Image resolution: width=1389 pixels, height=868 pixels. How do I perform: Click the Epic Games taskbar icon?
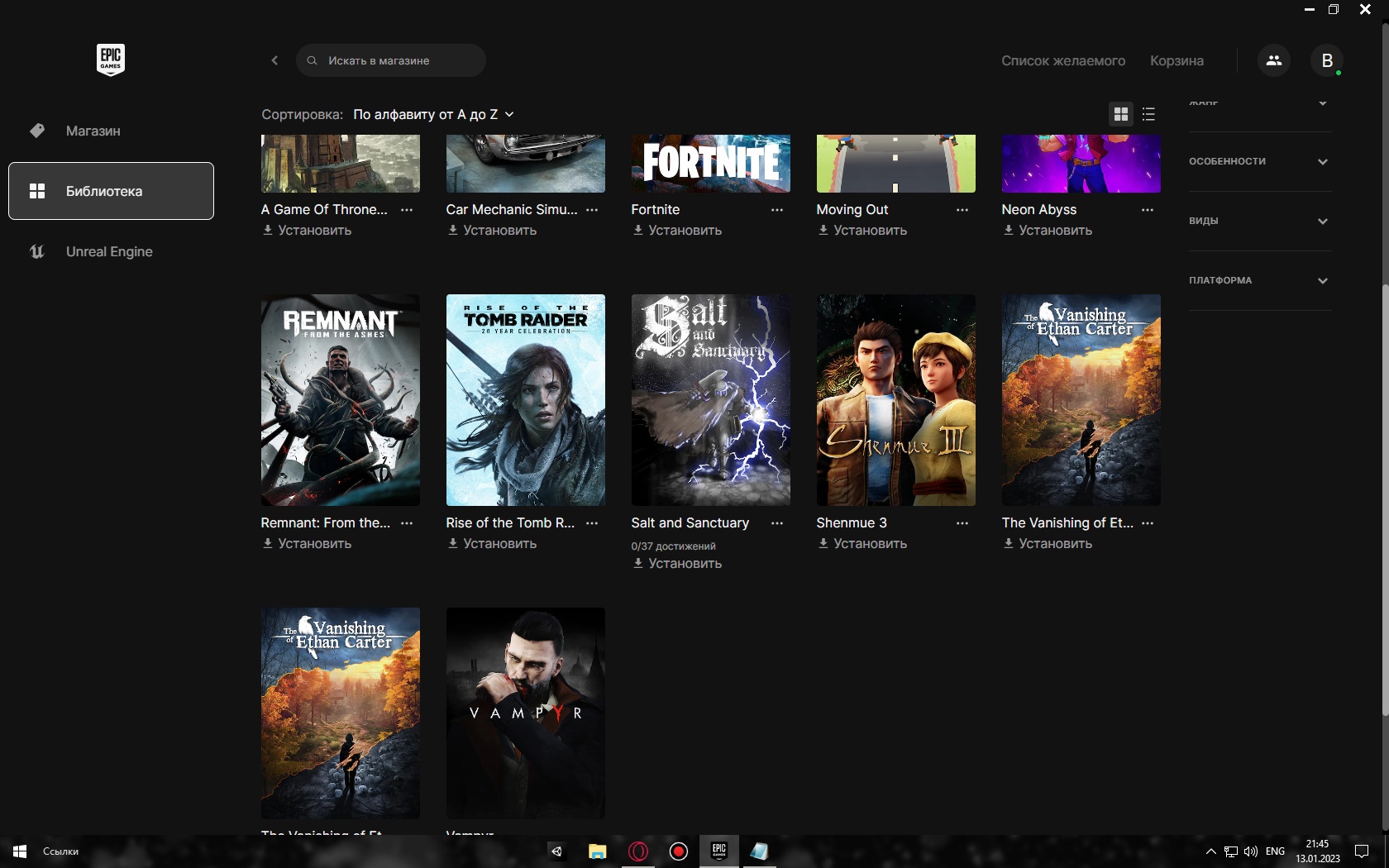[x=719, y=851]
